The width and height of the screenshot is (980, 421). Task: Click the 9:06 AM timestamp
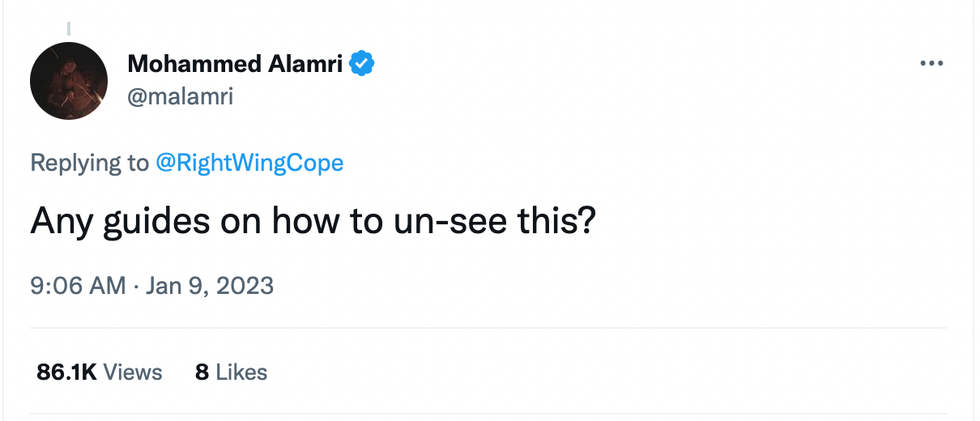[78, 286]
